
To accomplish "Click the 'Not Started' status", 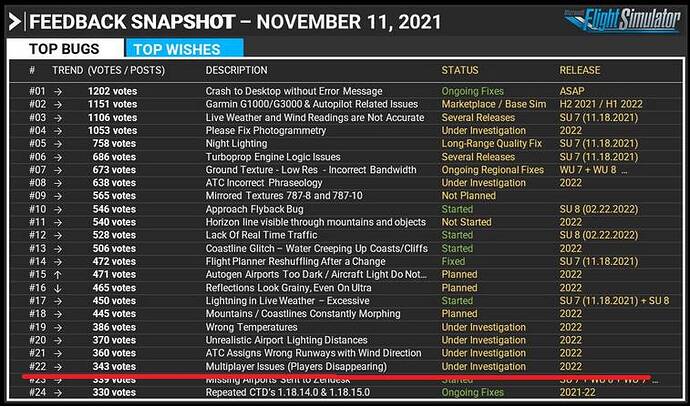I will [x=466, y=222].
